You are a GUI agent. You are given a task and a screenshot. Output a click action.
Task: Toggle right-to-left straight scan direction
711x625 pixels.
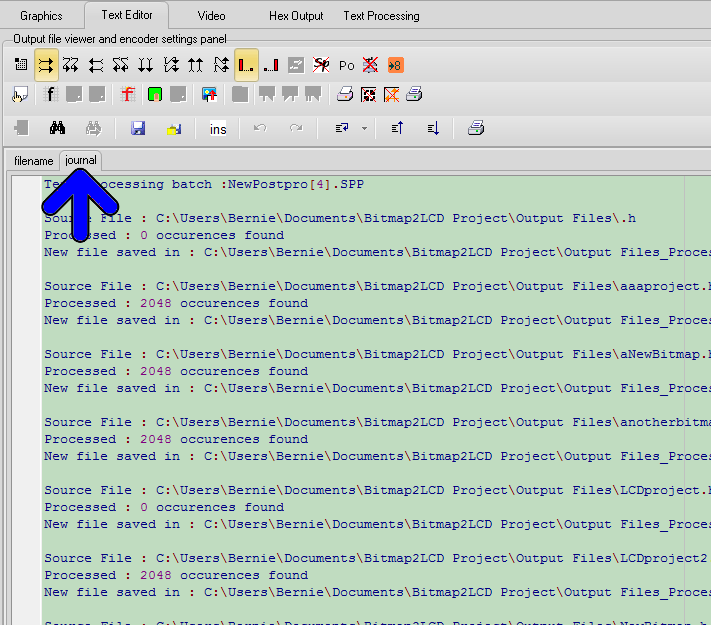click(96, 65)
